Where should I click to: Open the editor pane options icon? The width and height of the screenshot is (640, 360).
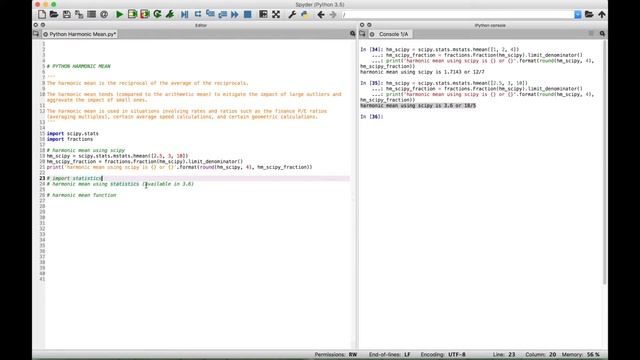coord(353,34)
